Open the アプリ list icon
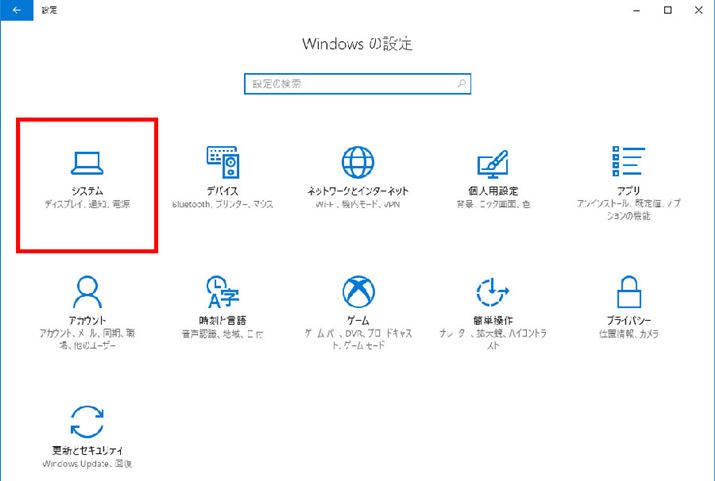Image resolution: width=715 pixels, height=481 pixels. pyautogui.click(x=628, y=161)
